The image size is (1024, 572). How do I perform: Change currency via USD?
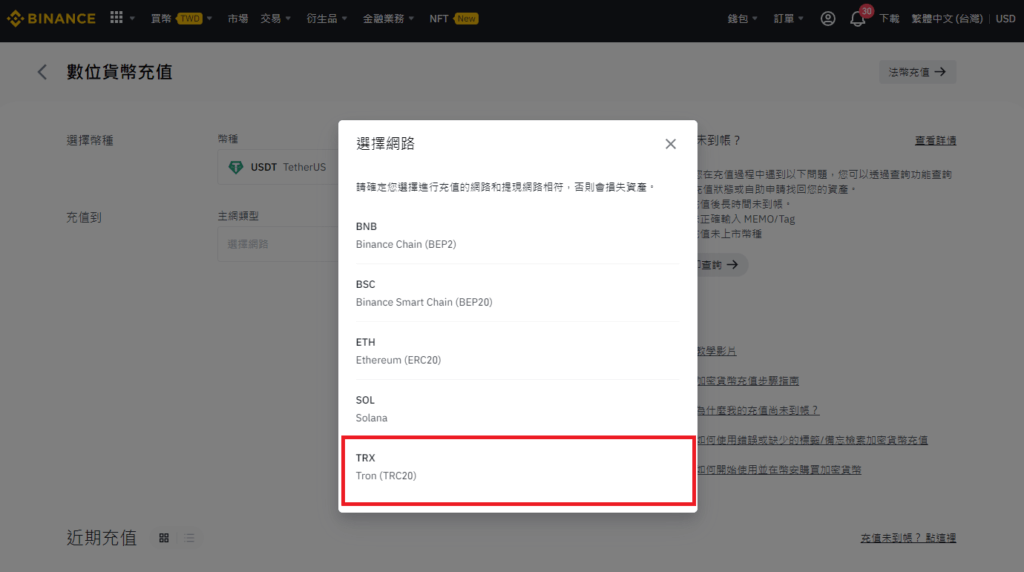point(1005,18)
